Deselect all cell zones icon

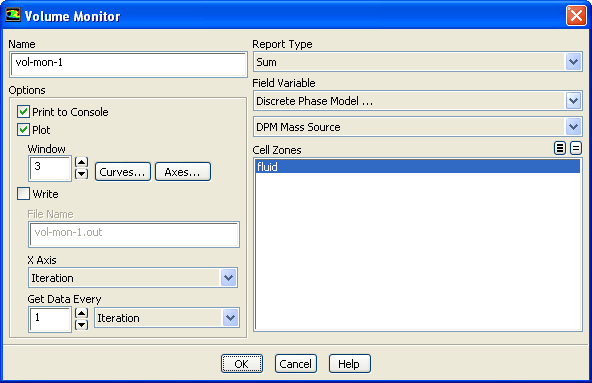tap(575, 148)
